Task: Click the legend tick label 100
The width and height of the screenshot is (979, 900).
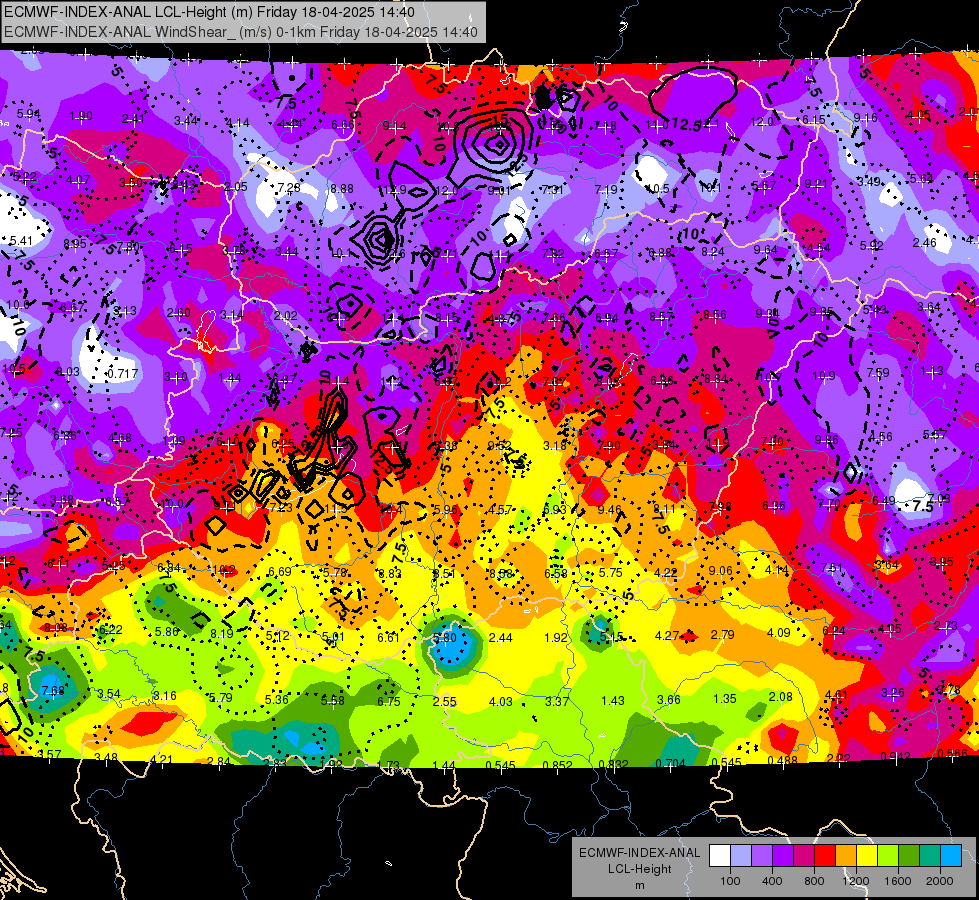Action: tap(731, 881)
